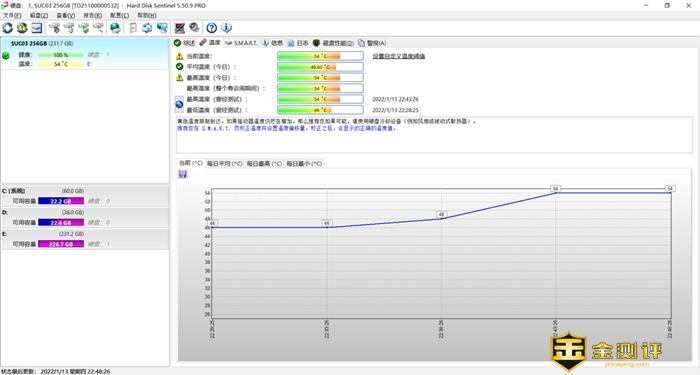This screenshot has height=375, width=700.
Task: Click the E: partition free space bar
Action: pyautogui.click(x=61, y=244)
